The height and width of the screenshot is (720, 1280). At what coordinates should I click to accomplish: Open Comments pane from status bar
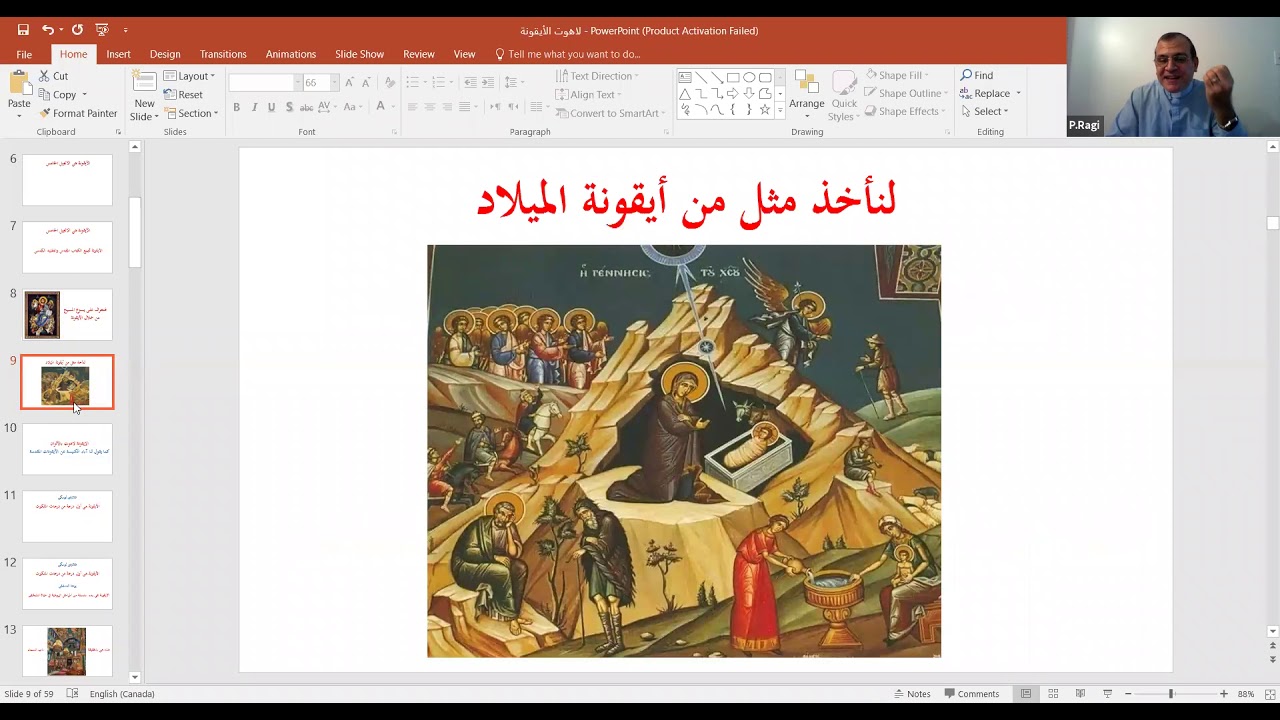tap(970, 694)
